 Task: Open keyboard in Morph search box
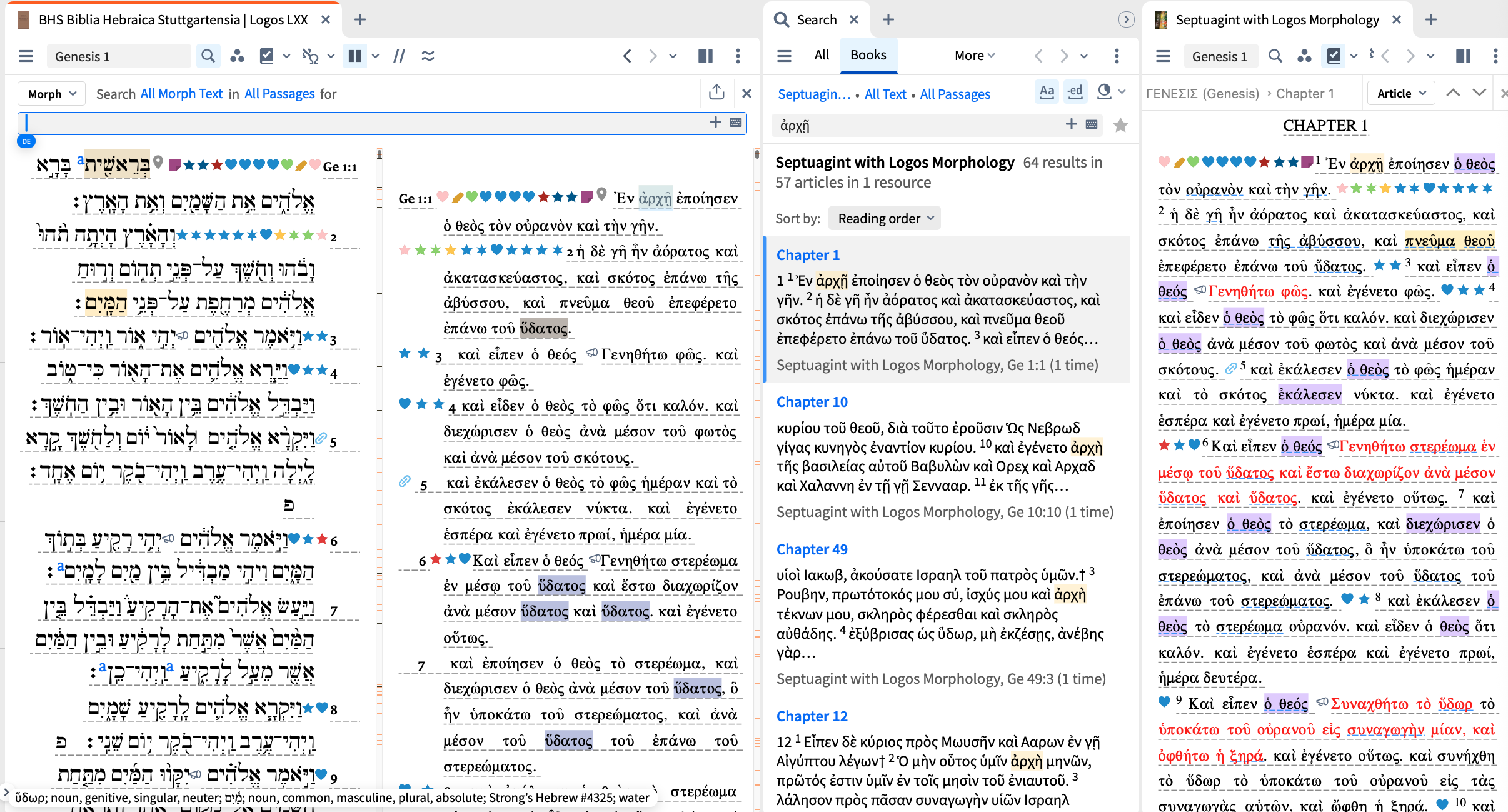point(736,123)
